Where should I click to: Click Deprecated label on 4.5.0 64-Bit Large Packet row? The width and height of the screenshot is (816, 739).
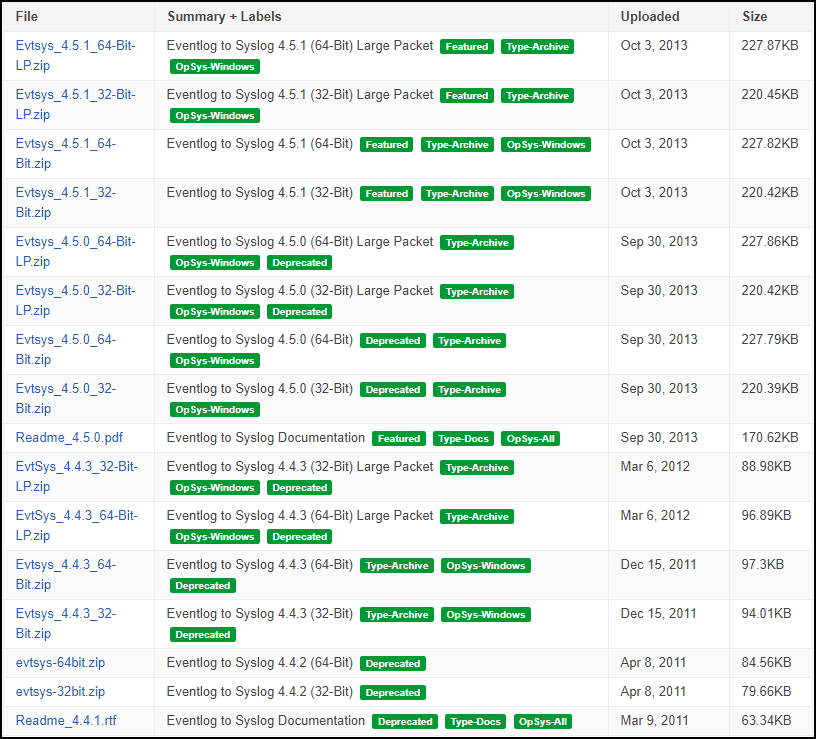tap(300, 263)
